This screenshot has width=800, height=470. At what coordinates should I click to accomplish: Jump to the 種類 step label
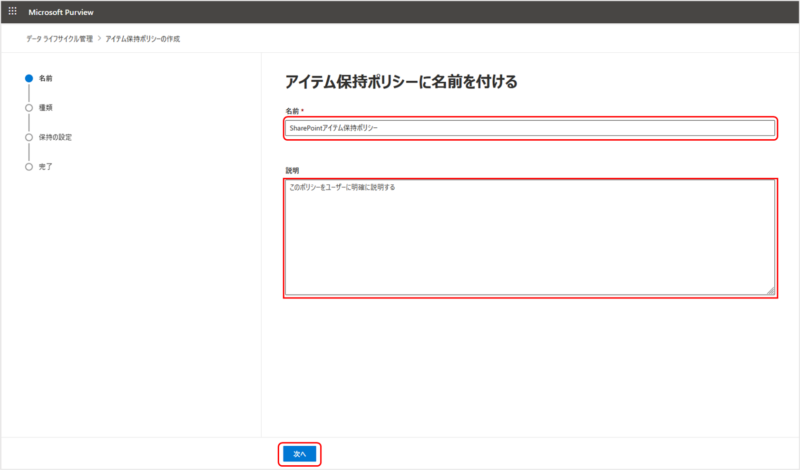coord(46,107)
